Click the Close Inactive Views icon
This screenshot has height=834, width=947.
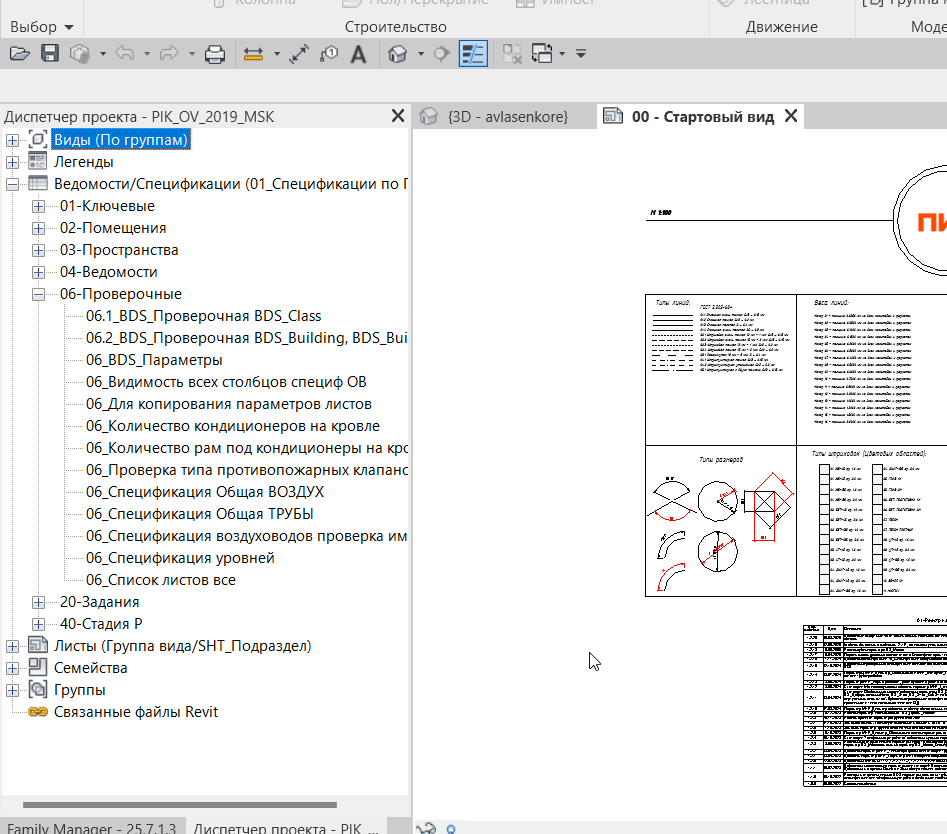click(x=512, y=54)
